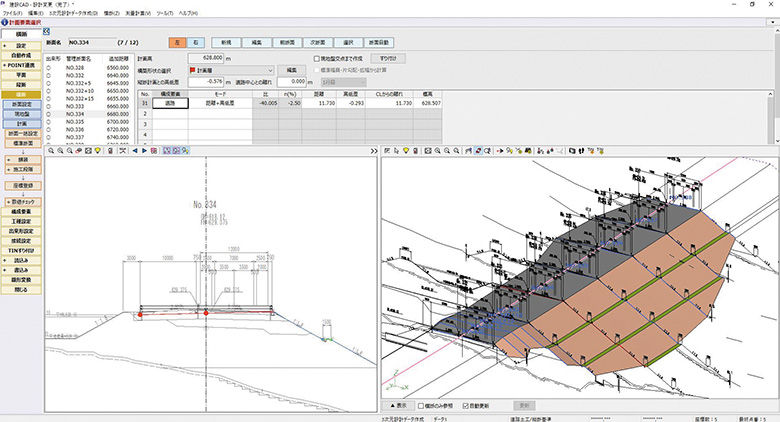Click the leftmost icon of the 3D toolbar

click(x=387, y=150)
